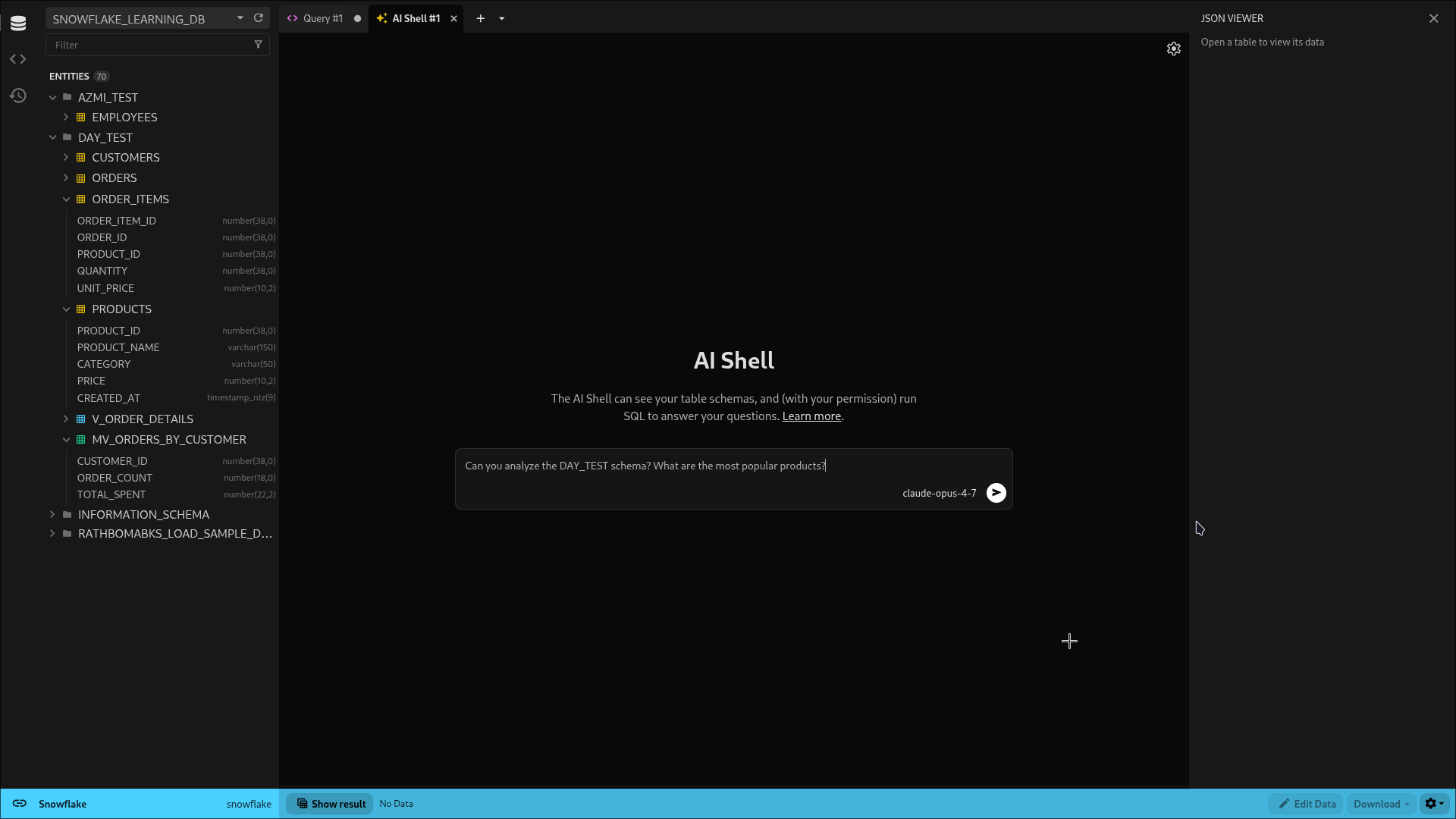Open the new tab type dropdown arrow
Image resolution: width=1456 pixels, height=819 pixels.
[501, 18]
